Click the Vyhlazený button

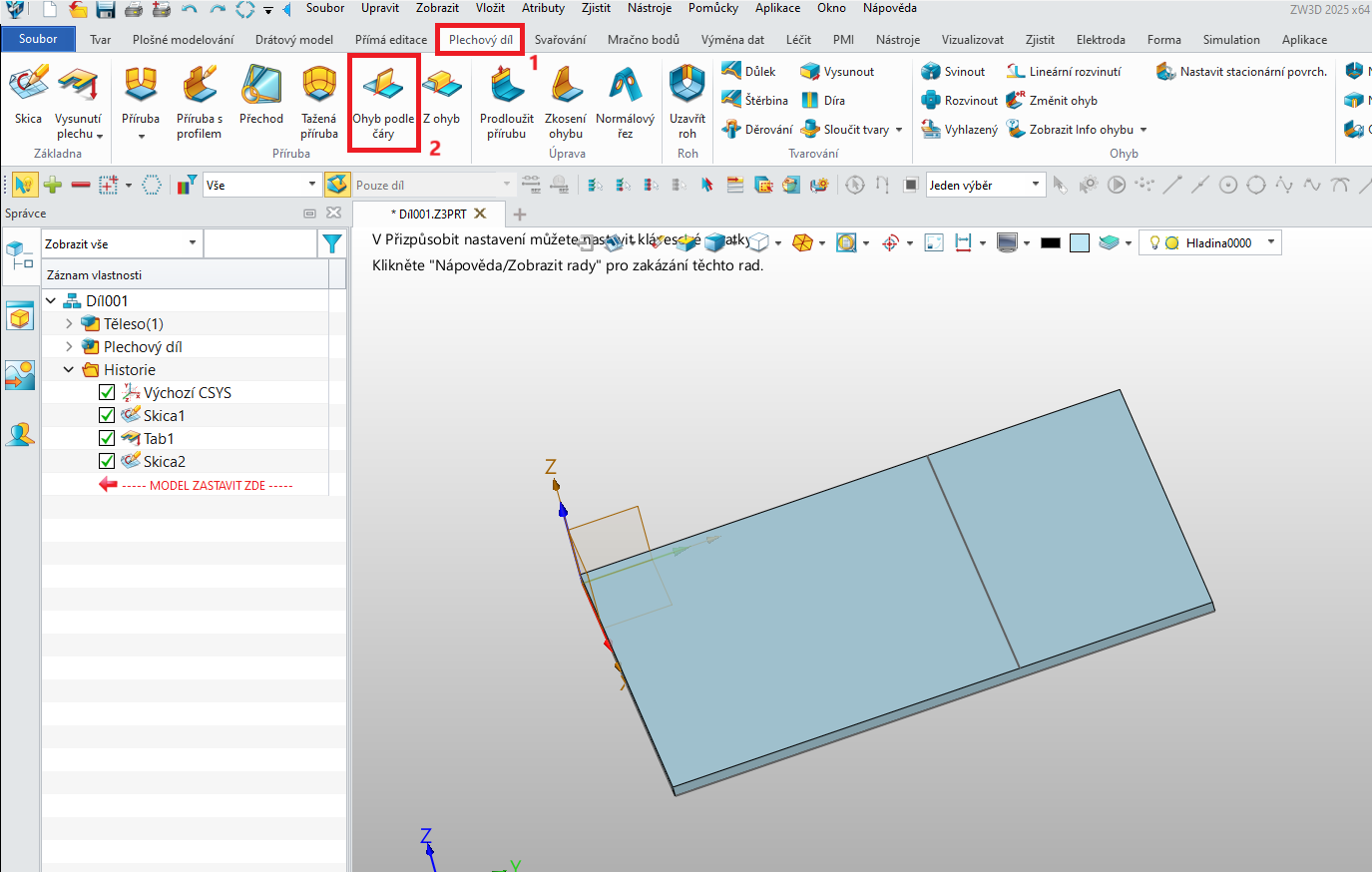(959, 130)
